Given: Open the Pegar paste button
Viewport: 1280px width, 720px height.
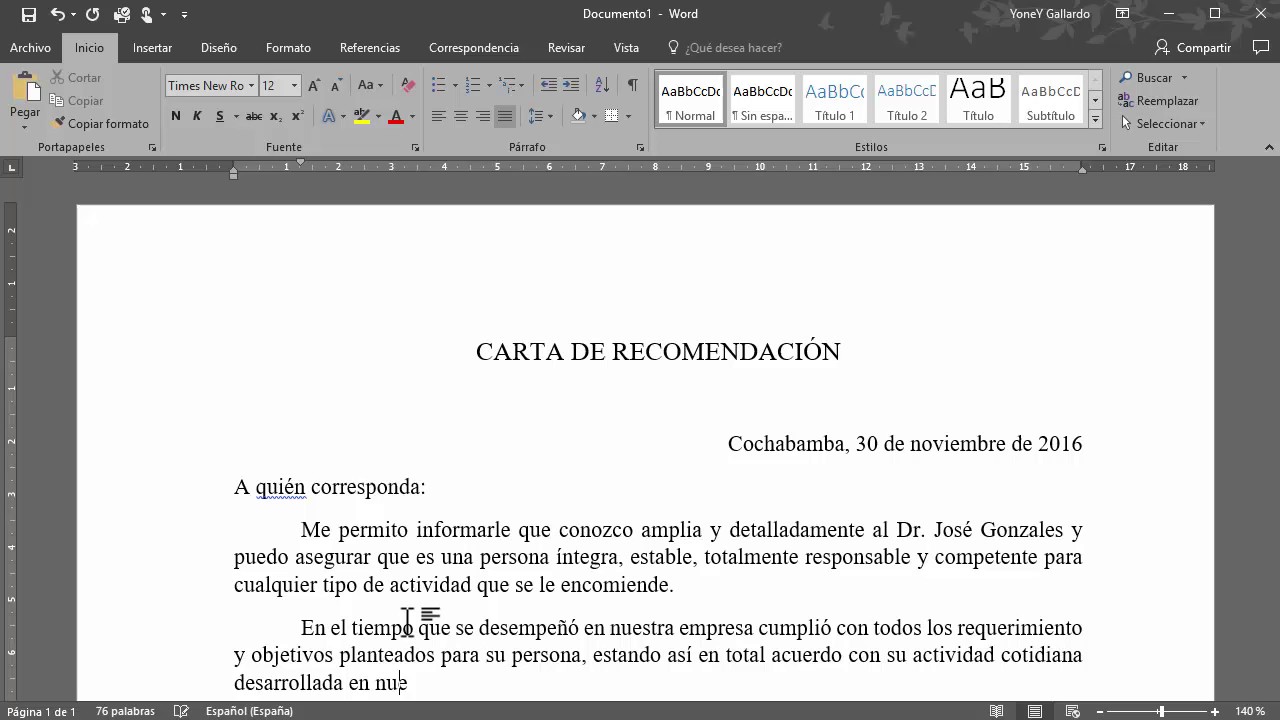Looking at the screenshot, I should coord(25,100).
